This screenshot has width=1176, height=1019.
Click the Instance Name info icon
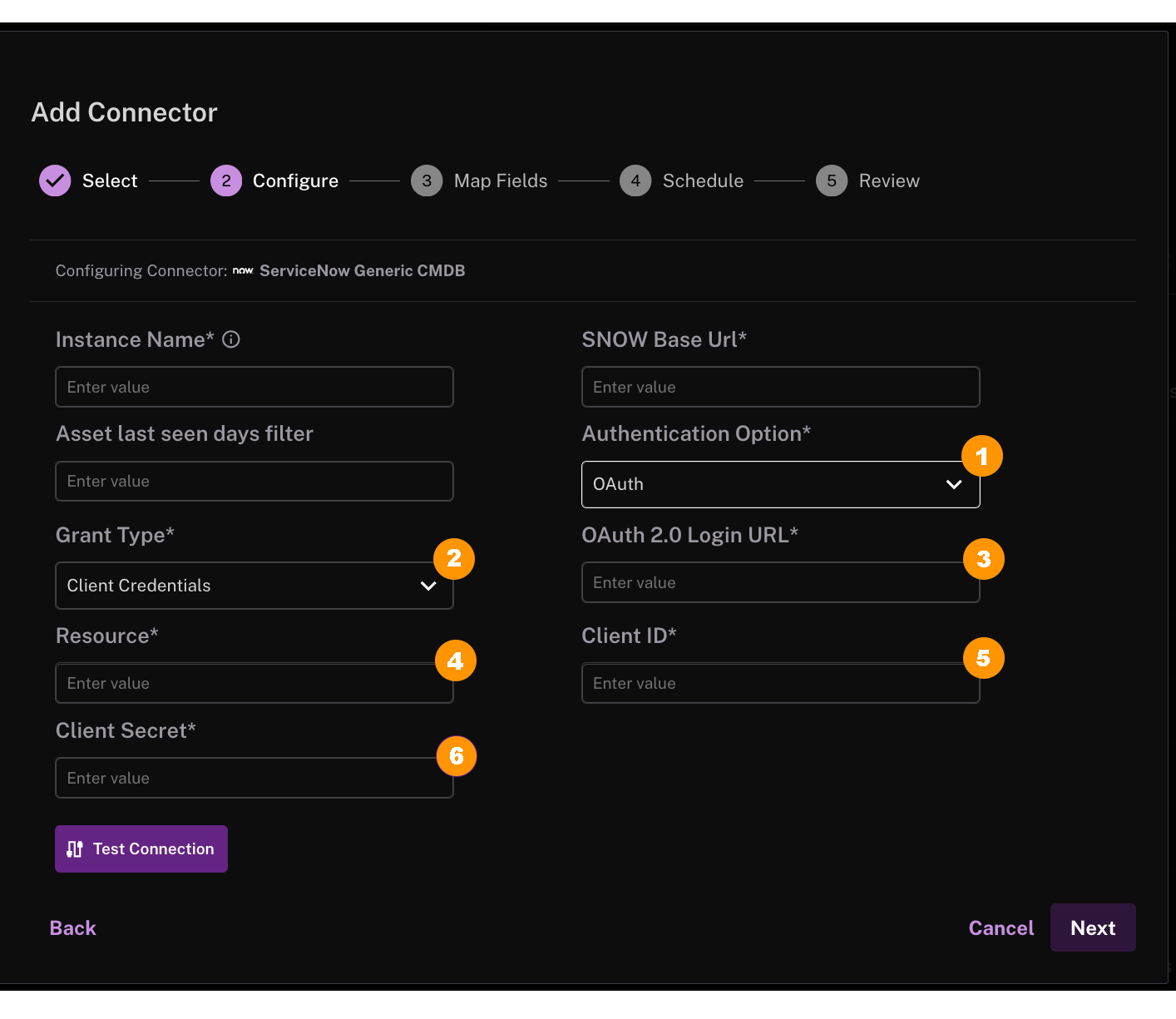231,339
